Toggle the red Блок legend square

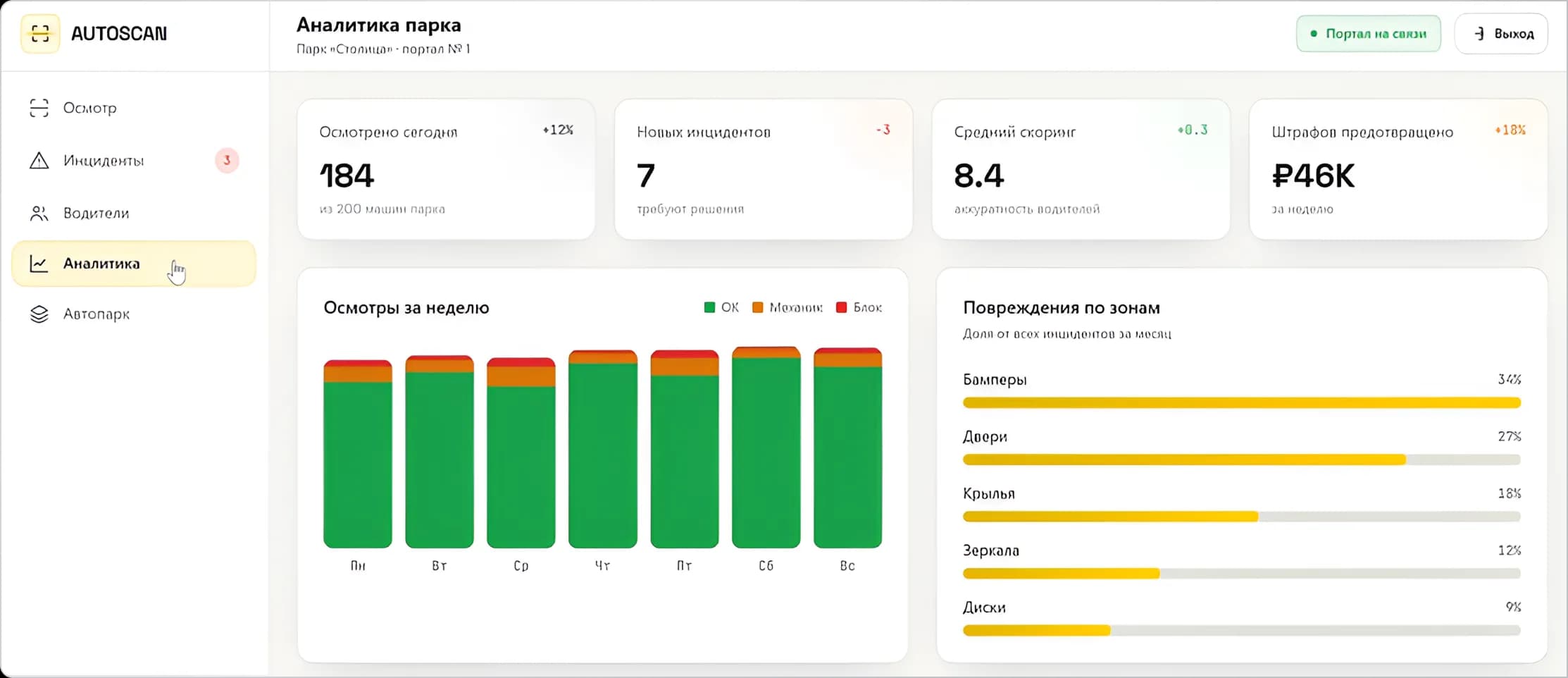coord(841,307)
